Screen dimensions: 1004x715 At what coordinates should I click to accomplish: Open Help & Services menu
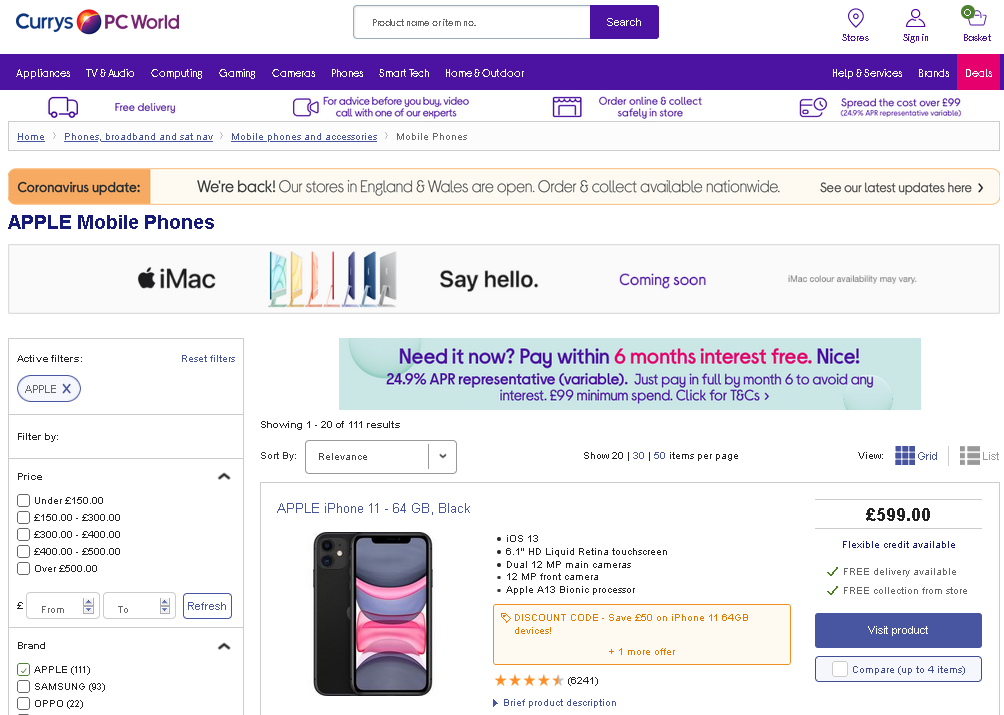(867, 73)
